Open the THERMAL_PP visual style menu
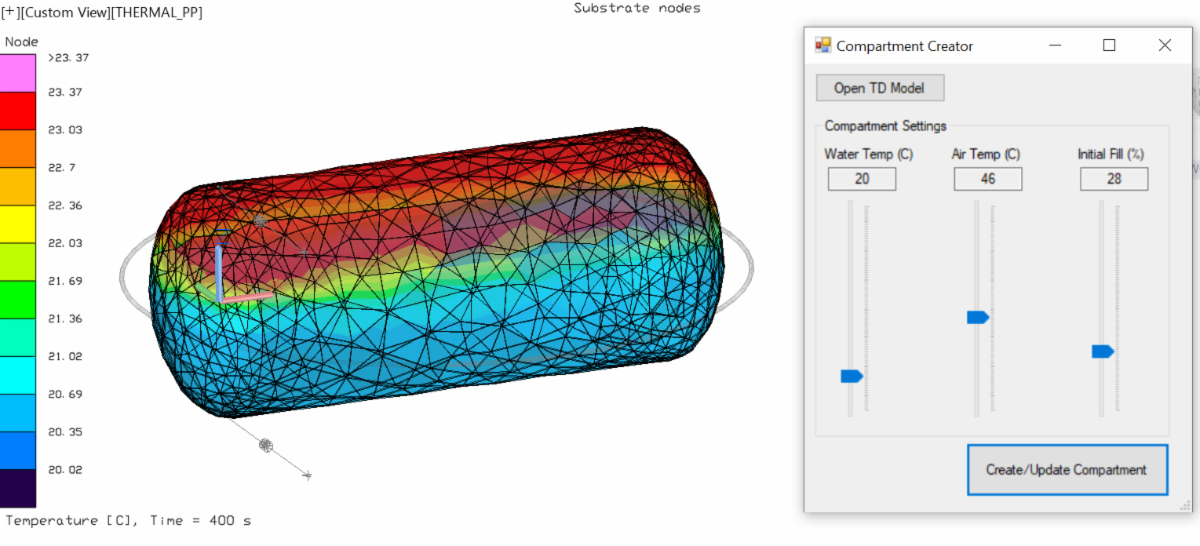The height and width of the screenshot is (546, 1200). [158, 13]
